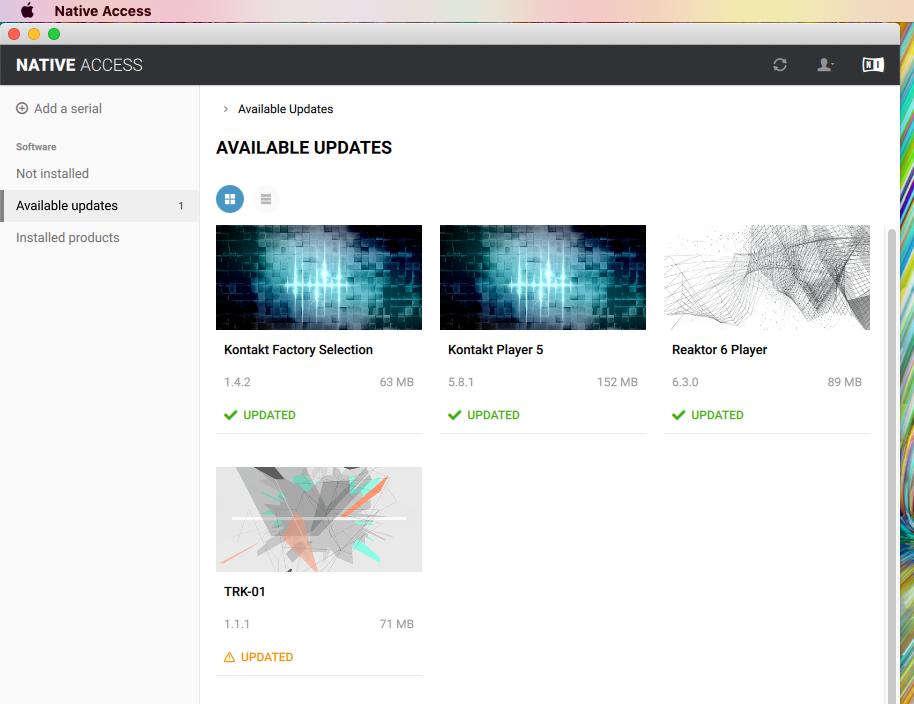Click version 1.1.1 text
This screenshot has height=704, width=914.
[x=237, y=624]
